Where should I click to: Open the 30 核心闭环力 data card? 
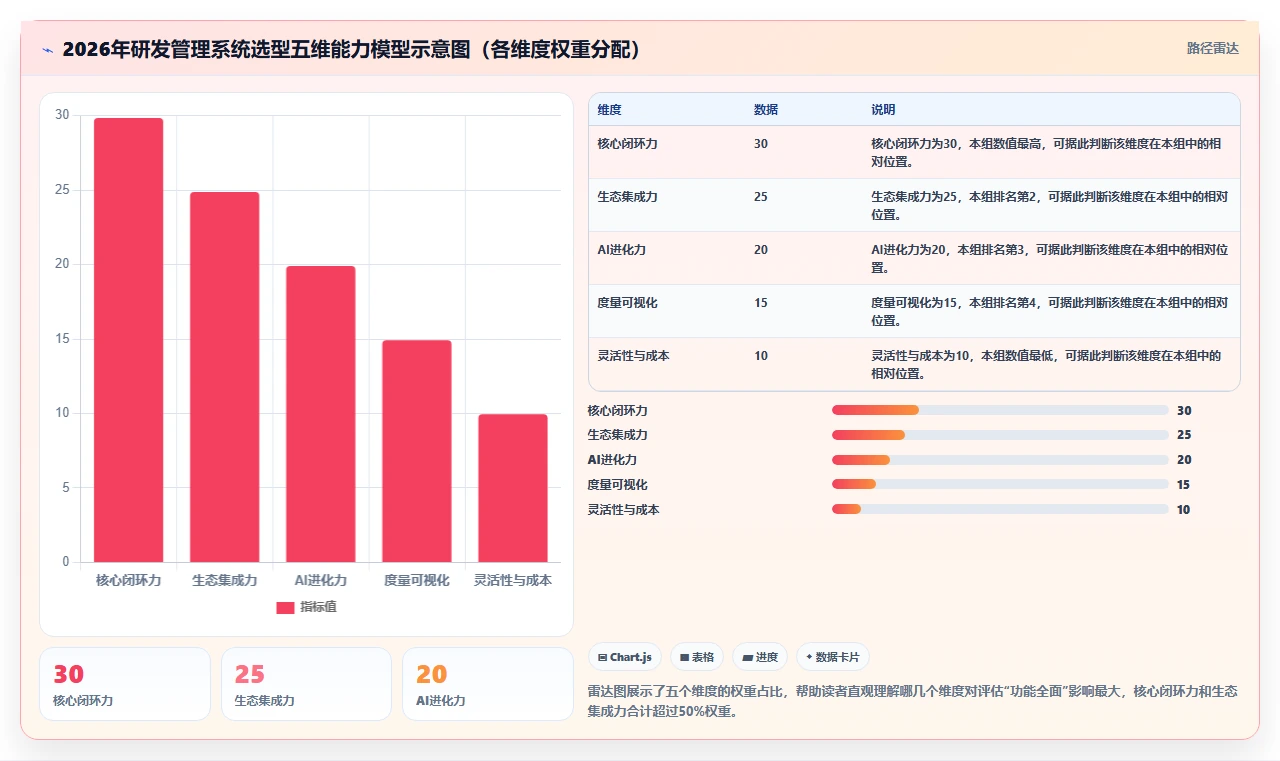[x=125, y=684]
